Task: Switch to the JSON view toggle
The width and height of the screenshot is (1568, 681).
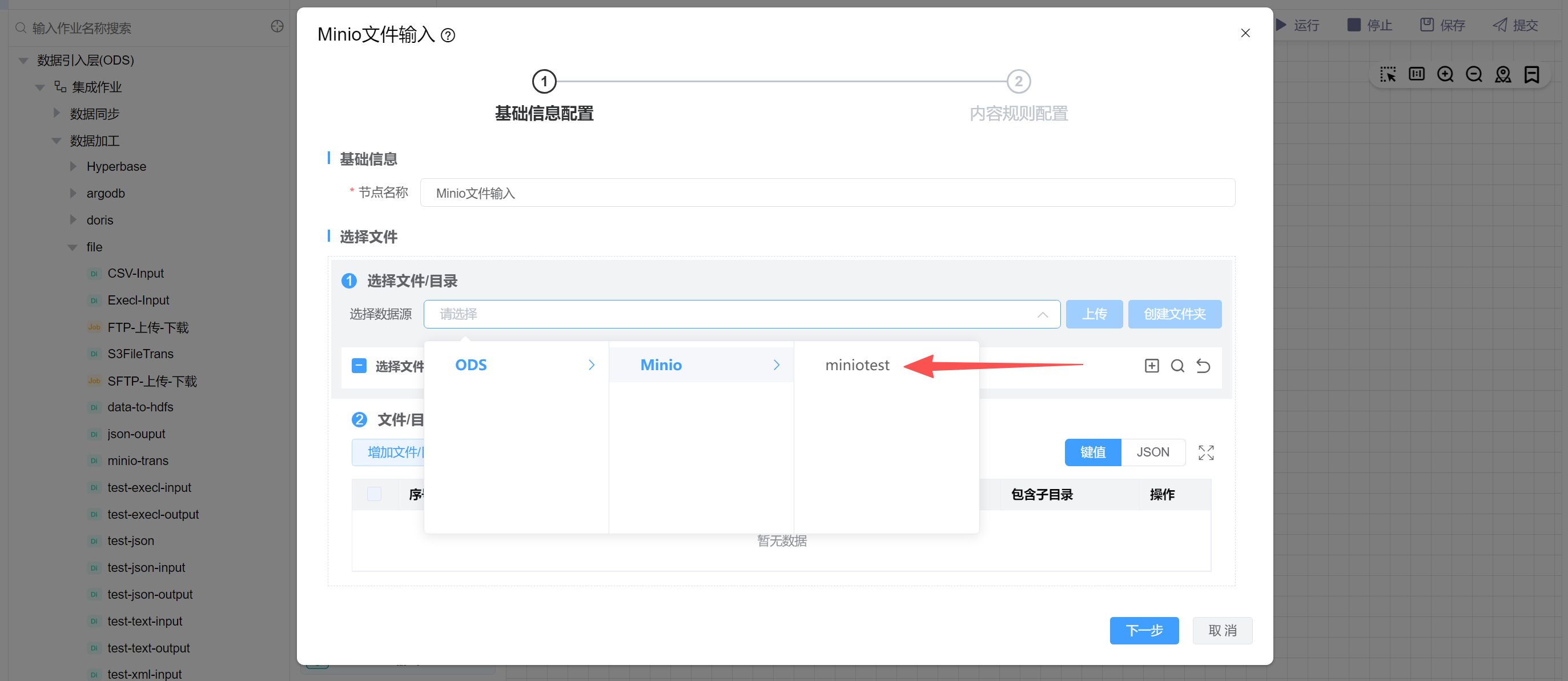Action: pyautogui.click(x=1152, y=452)
